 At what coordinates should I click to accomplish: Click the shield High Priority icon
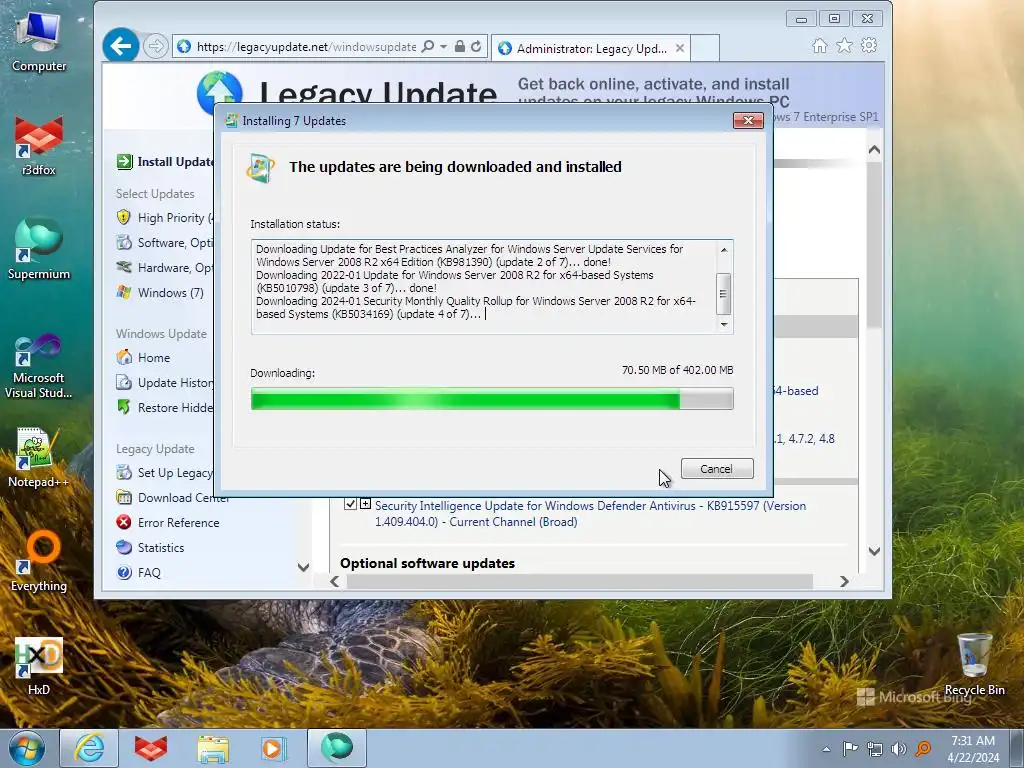click(123, 217)
